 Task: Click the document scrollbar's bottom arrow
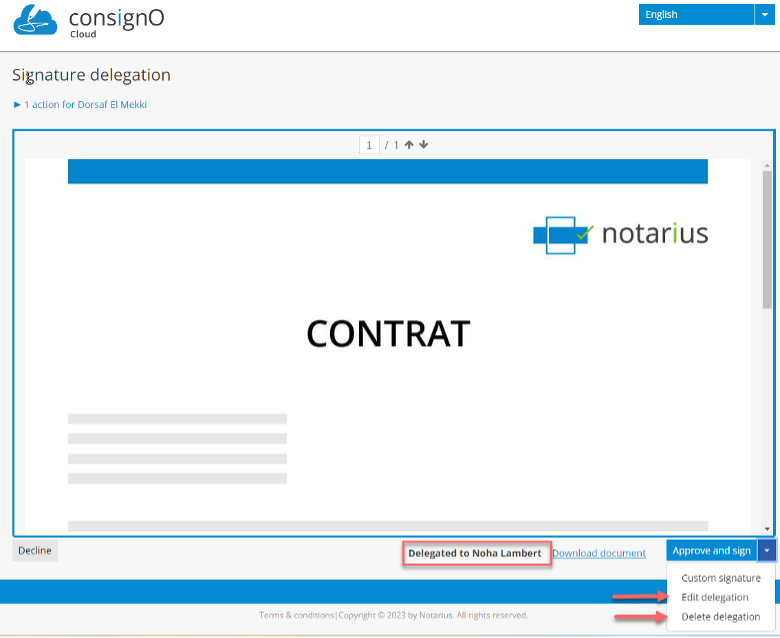767,528
